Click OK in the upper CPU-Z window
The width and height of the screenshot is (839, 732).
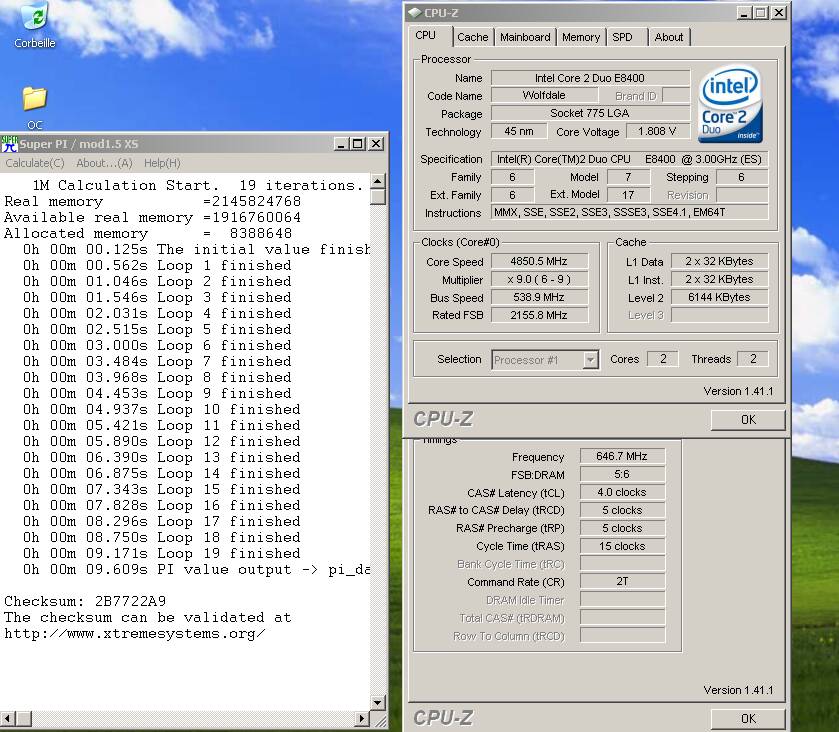[x=748, y=420]
